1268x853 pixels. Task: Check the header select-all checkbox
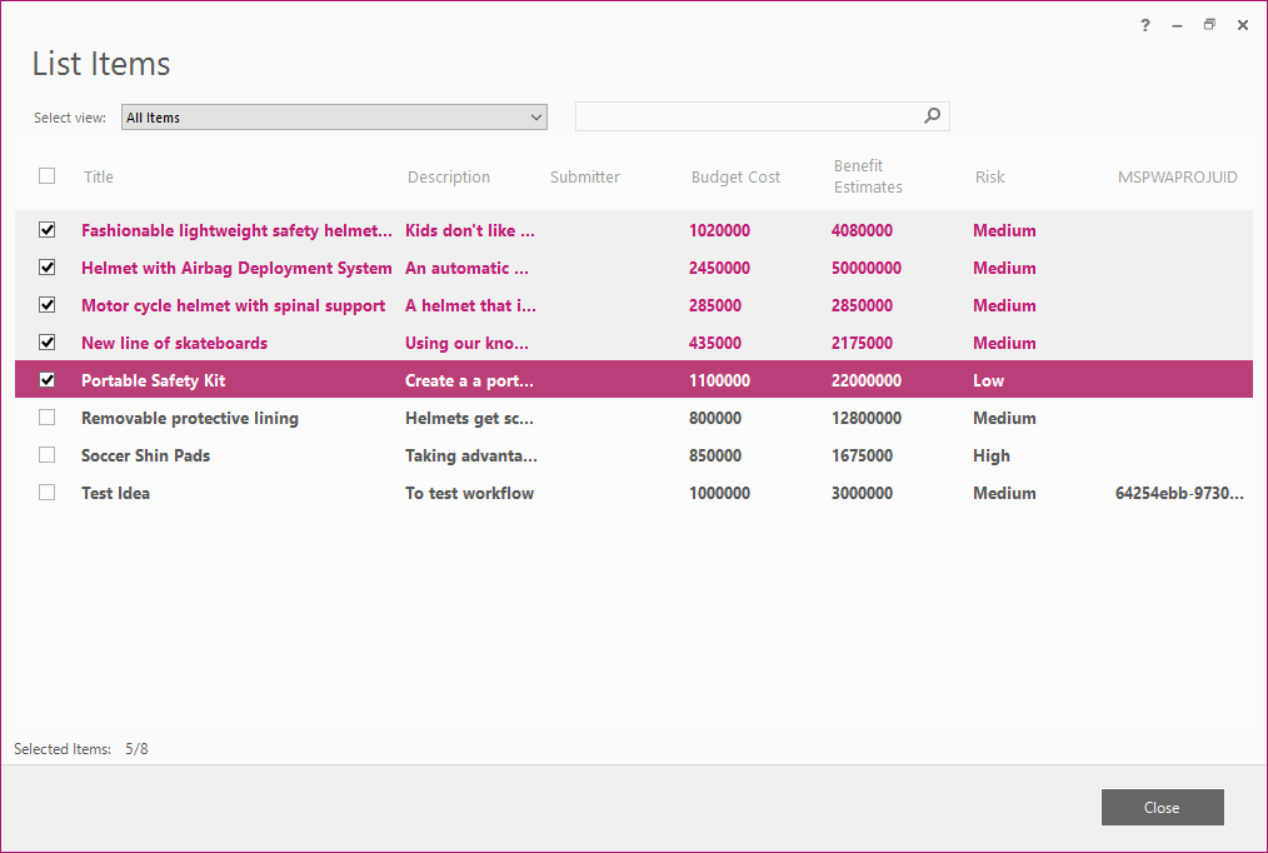[47, 175]
